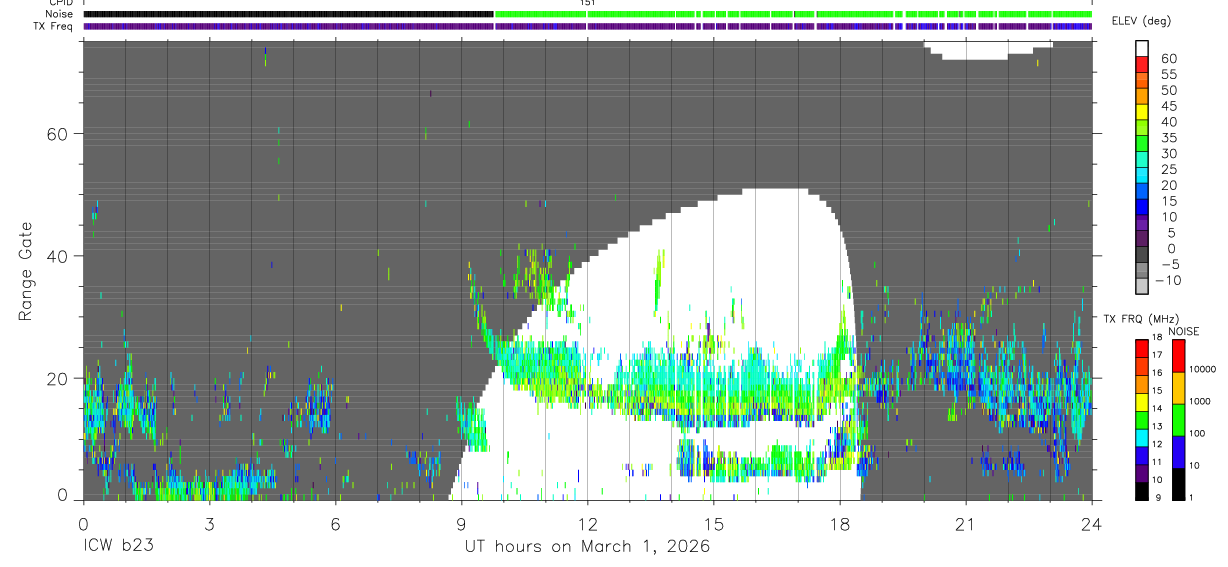Click x-axis tick label '0' under the plot
This screenshot has width=1228, height=567.
click(x=83, y=523)
